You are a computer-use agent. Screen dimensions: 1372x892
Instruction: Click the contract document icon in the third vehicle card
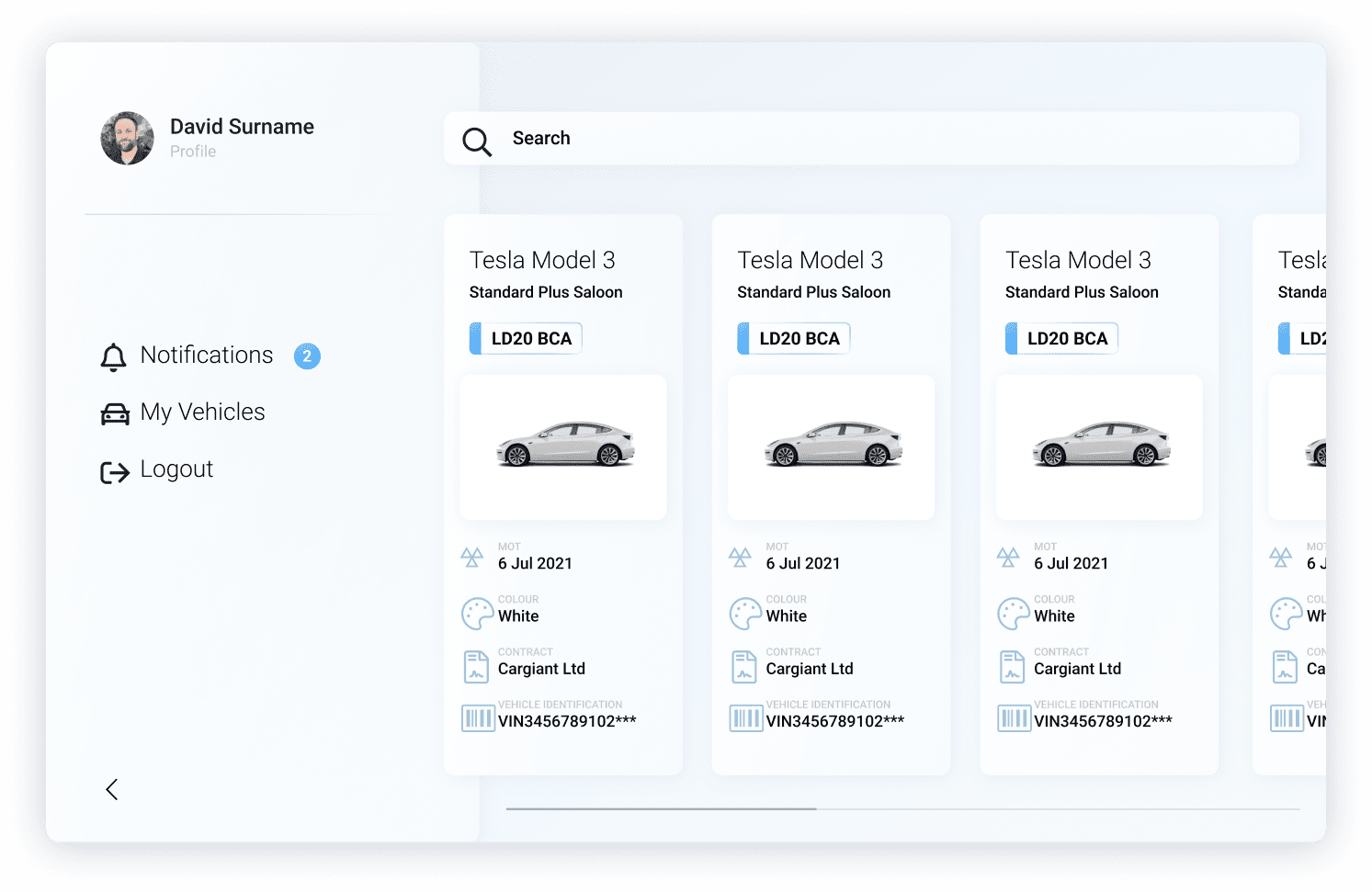1013,667
